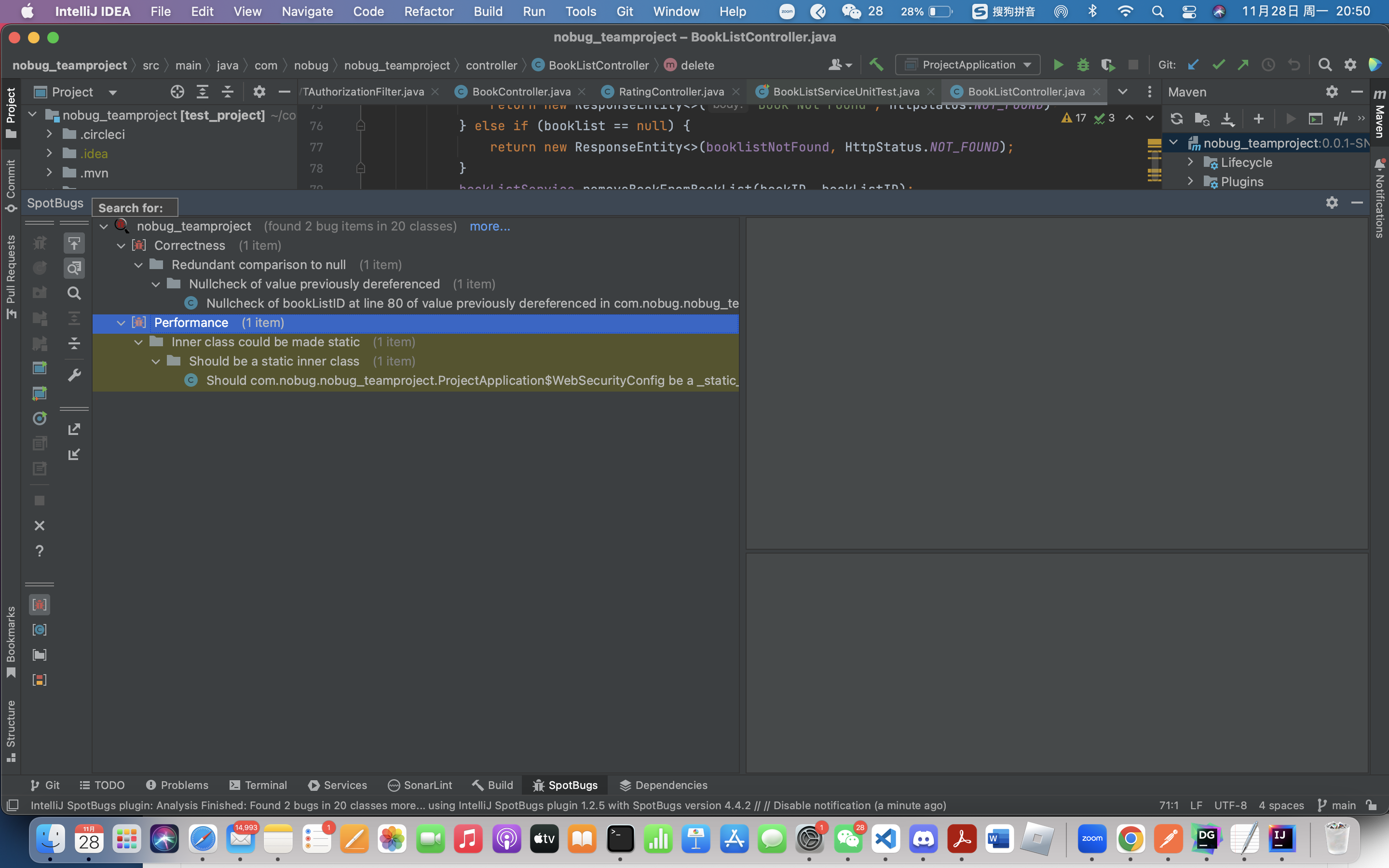
Task: Click the Build hammer icon in toolbar
Action: [x=876, y=65]
